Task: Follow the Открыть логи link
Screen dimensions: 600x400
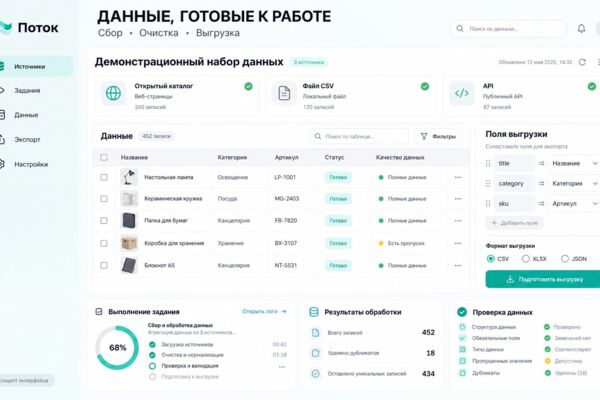Action: (264, 311)
